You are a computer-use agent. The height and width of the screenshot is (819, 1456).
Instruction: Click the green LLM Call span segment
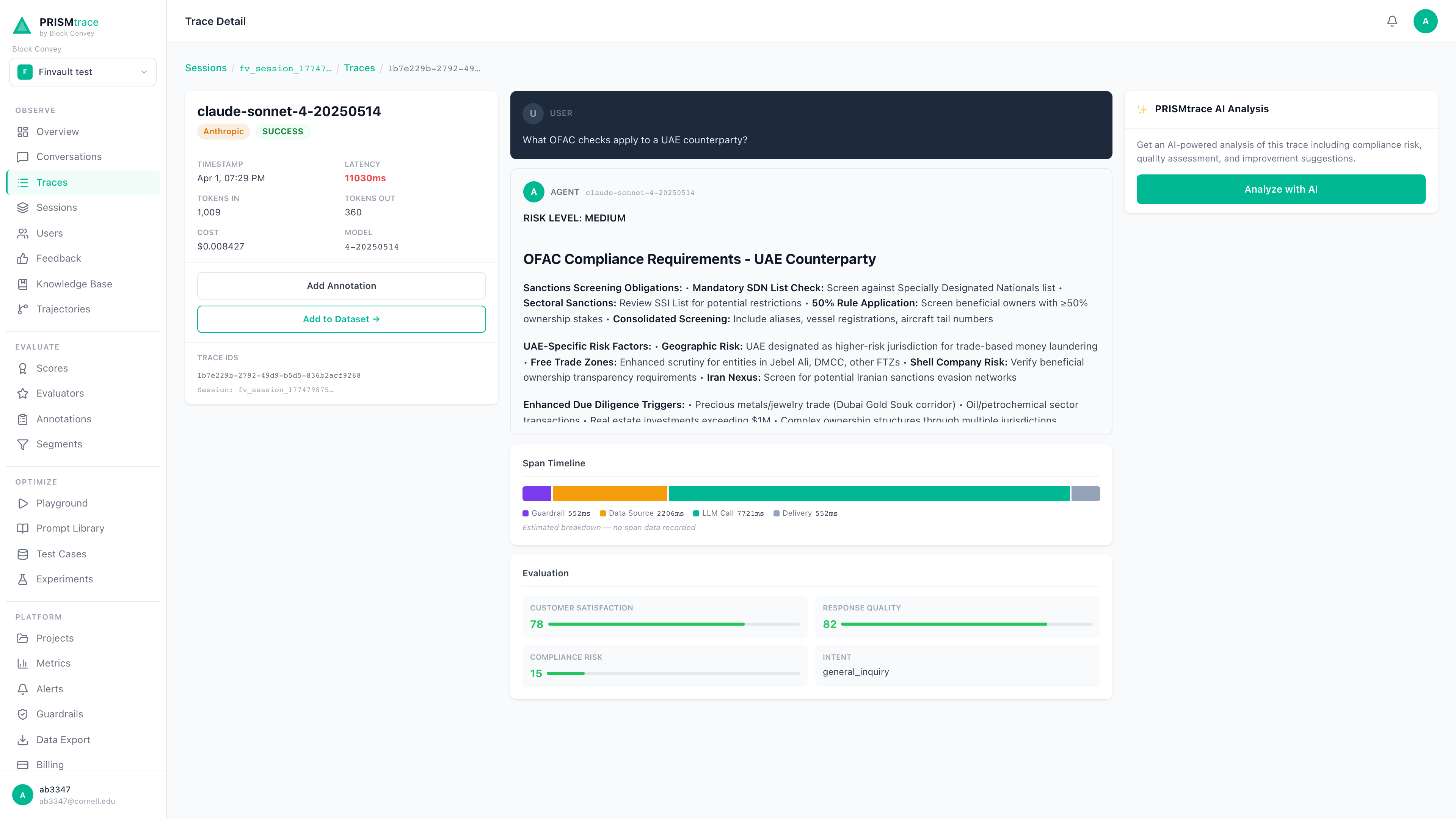pyautogui.click(x=869, y=493)
